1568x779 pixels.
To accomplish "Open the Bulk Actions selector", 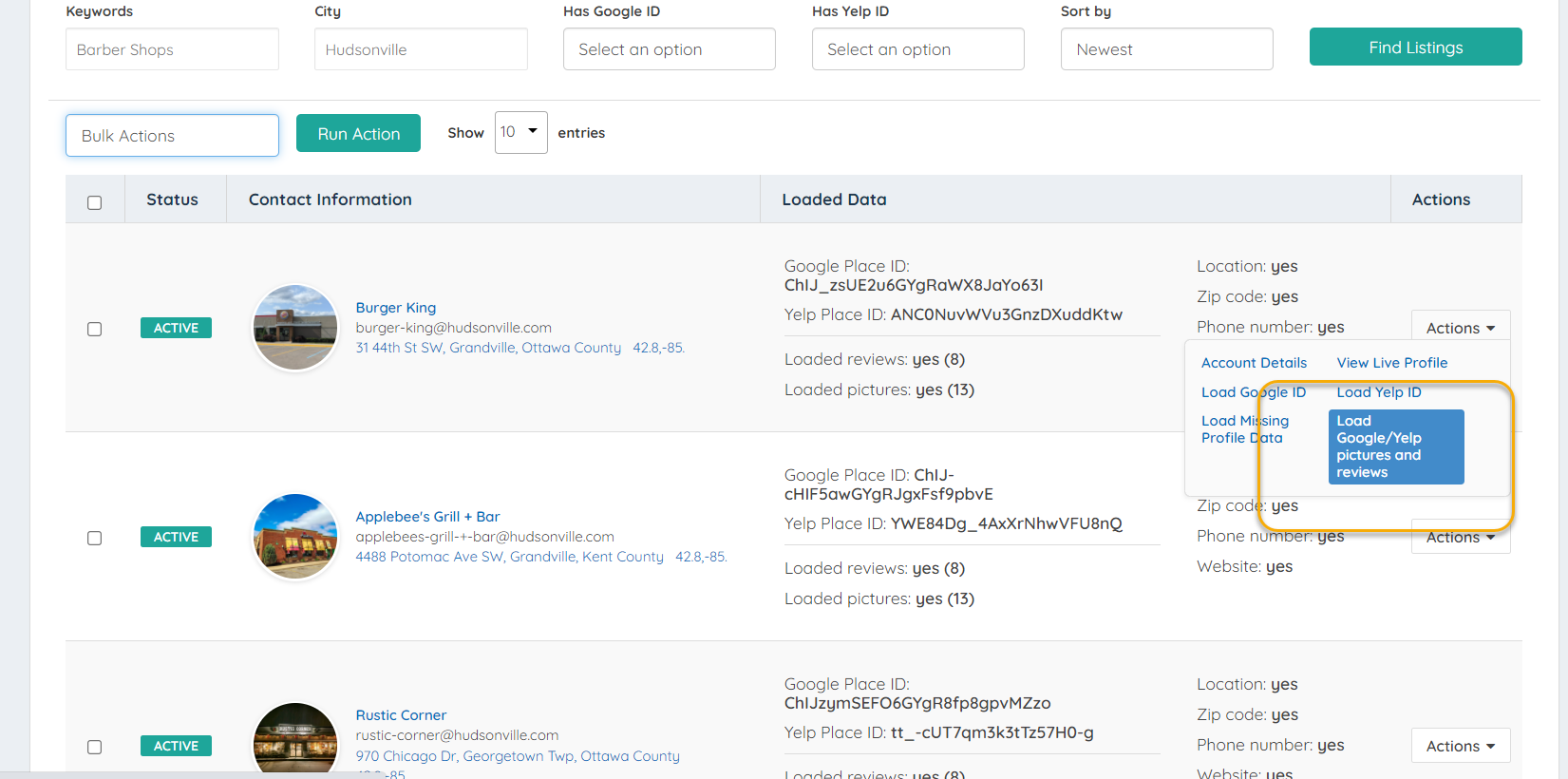I will point(172,136).
